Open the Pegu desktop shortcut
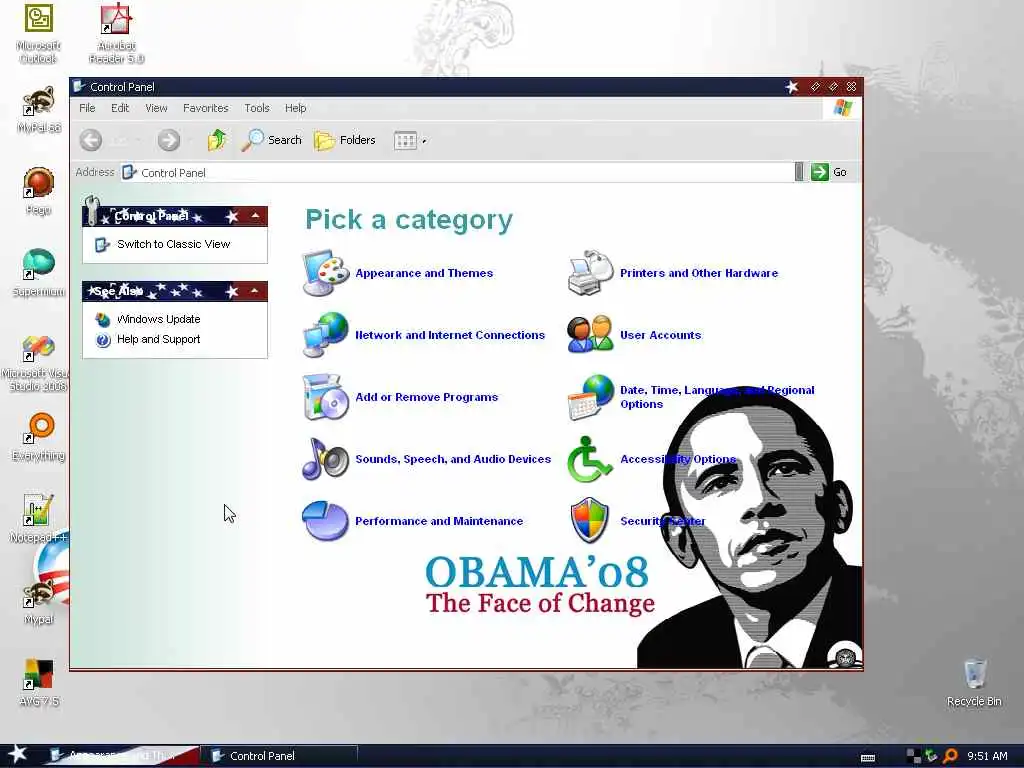Viewport: 1024px width, 768px height. coord(39,191)
